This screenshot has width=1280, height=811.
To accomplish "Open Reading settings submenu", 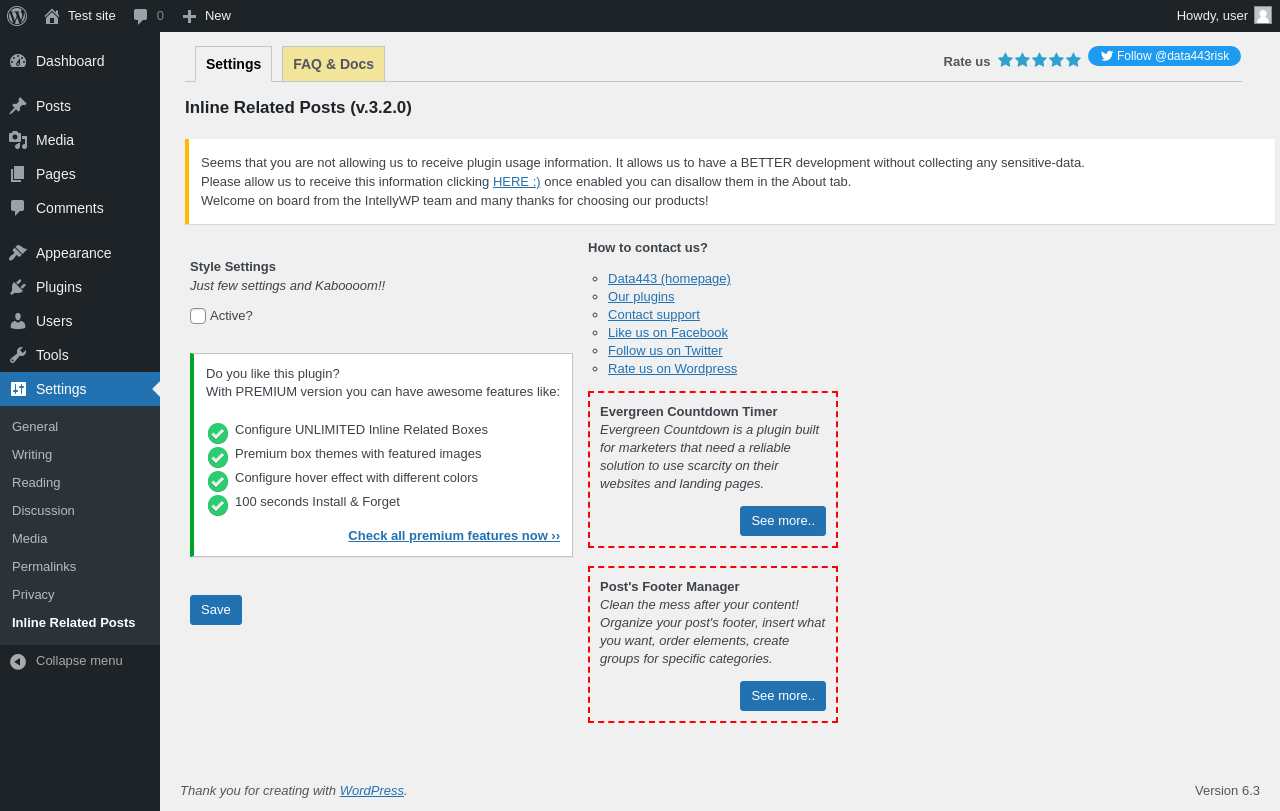I will click(x=36, y=483).
